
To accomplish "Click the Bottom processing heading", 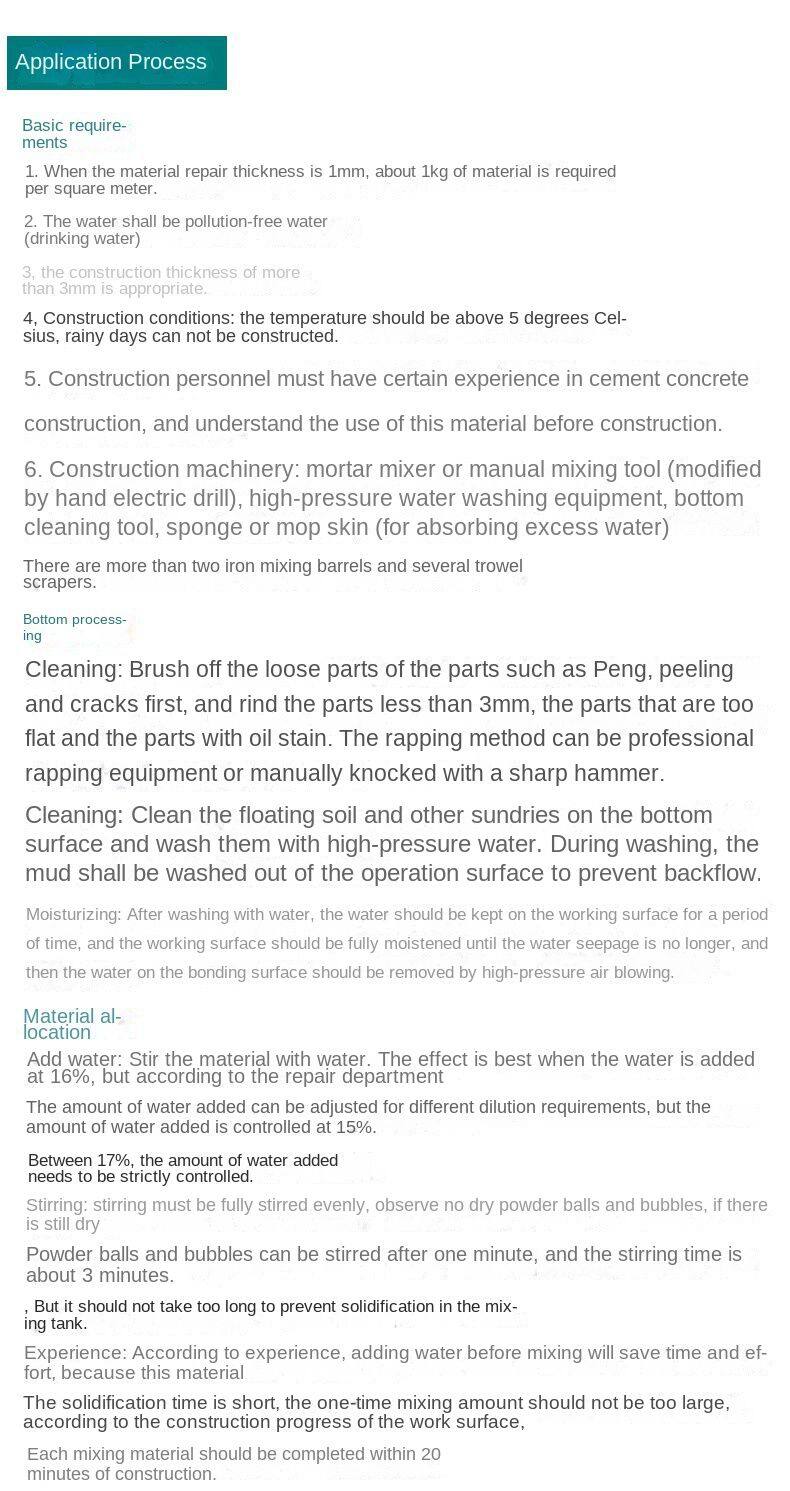I will (74, 627).
